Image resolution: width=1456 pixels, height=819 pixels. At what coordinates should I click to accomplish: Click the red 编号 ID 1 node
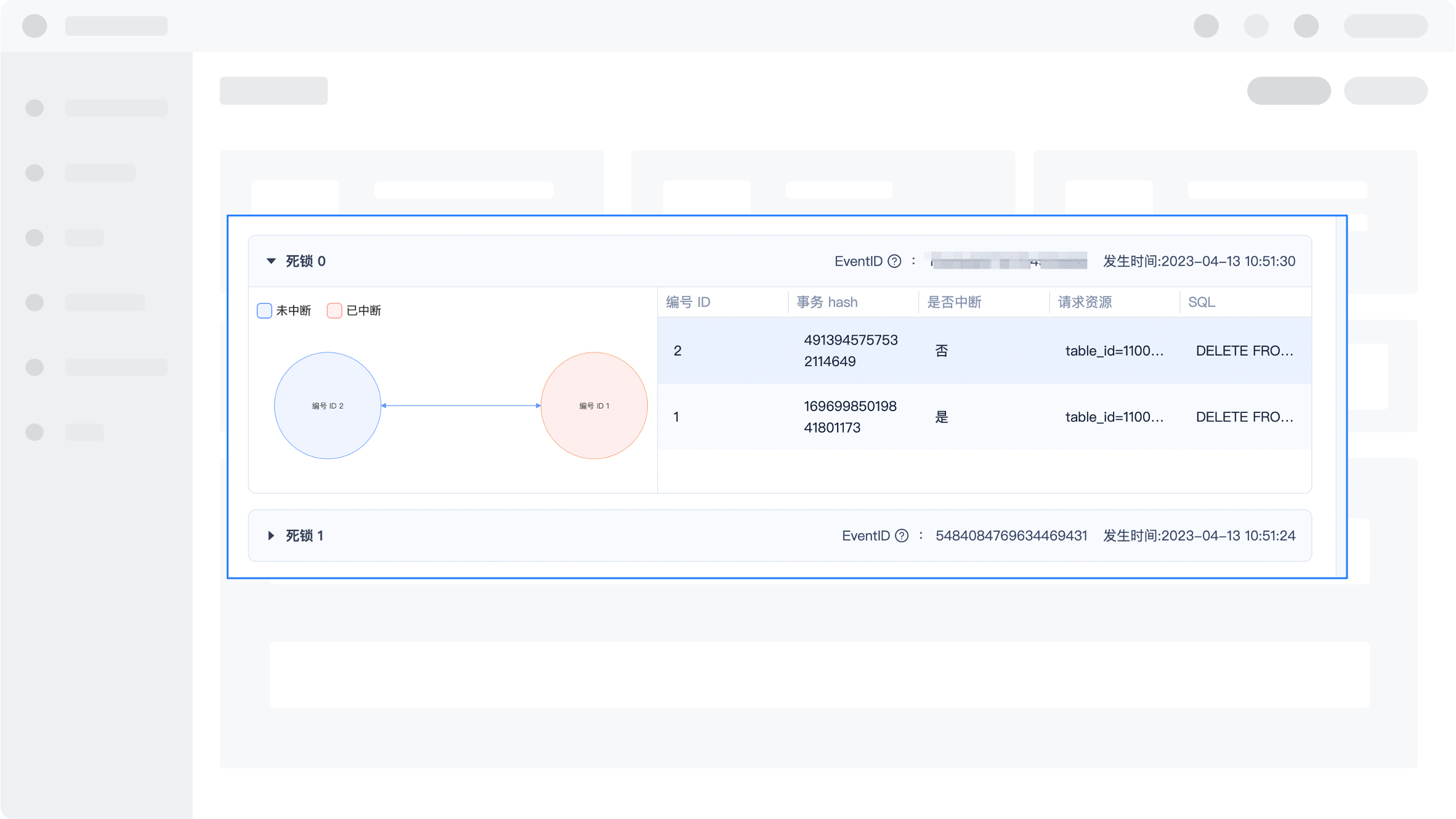pyautogui.click(x=594, y=405)
